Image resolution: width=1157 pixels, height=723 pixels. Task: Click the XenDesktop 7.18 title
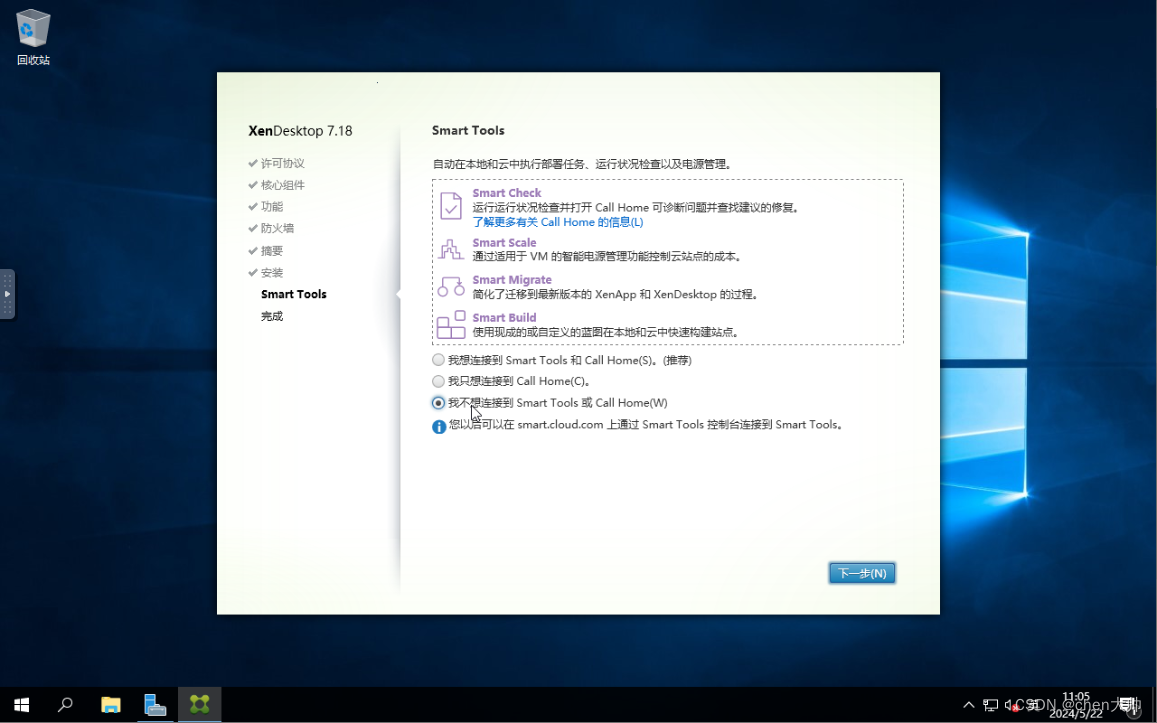pyautogui.click(x=300, y=131)
